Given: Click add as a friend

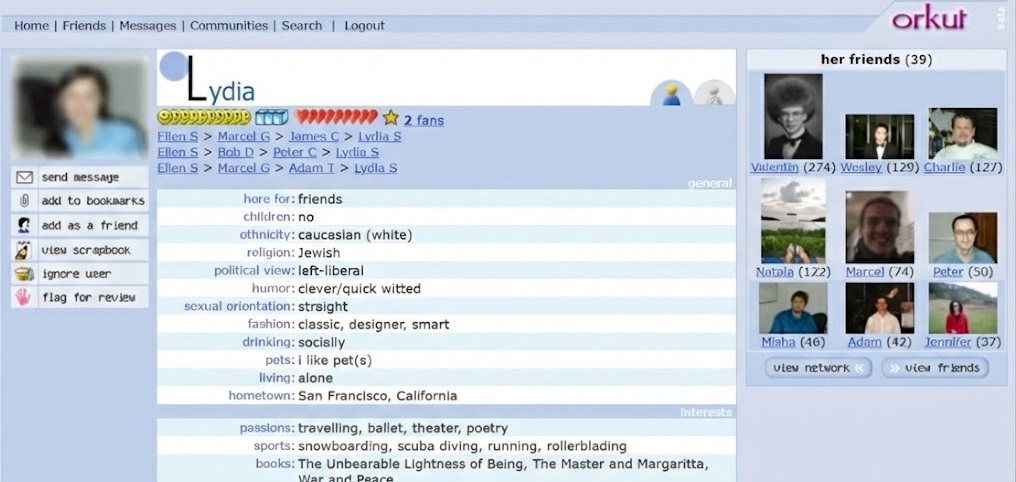Looking at the screenshot, I should [x=80, y=225].
